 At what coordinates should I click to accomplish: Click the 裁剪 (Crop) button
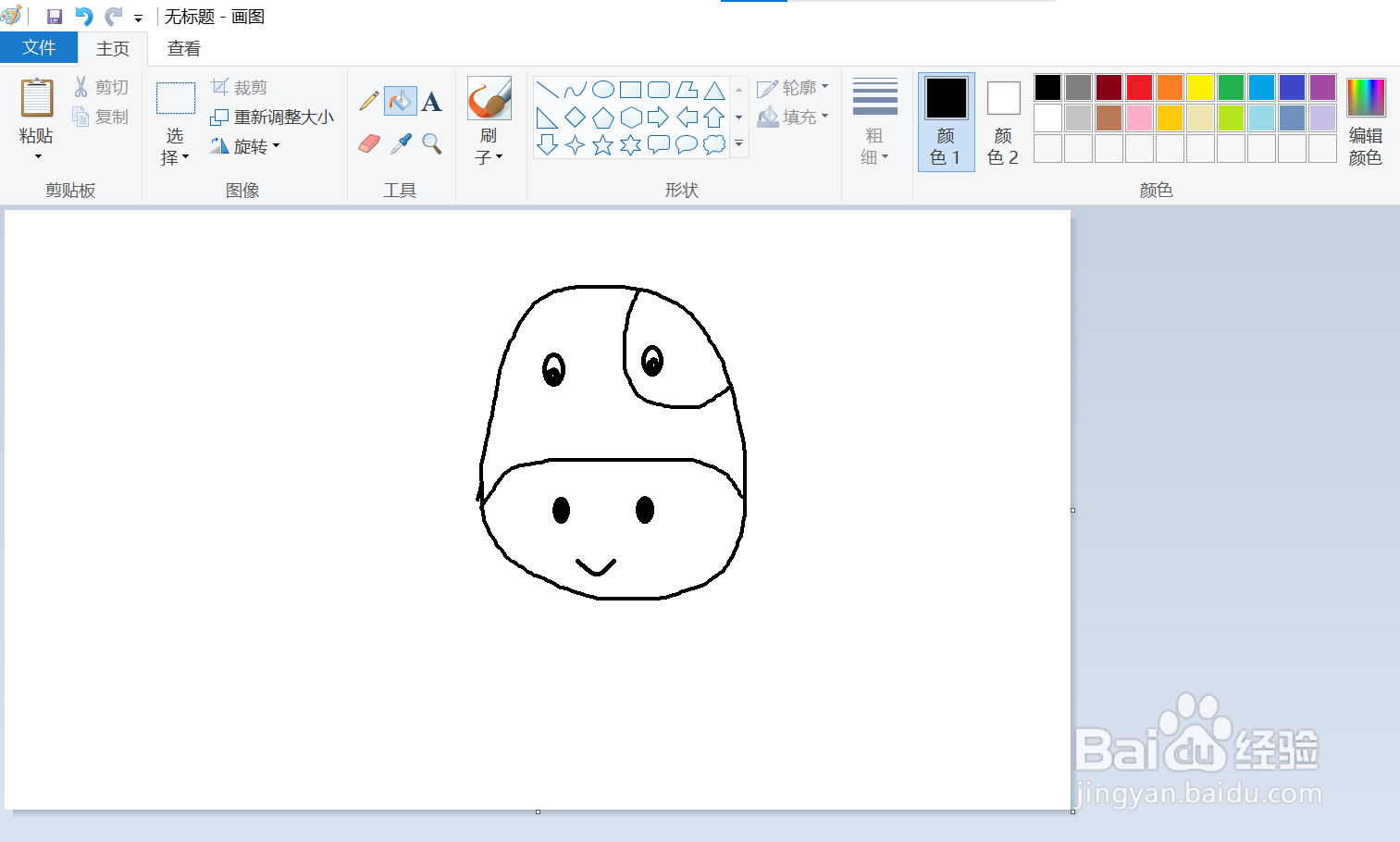pos(240,87)
